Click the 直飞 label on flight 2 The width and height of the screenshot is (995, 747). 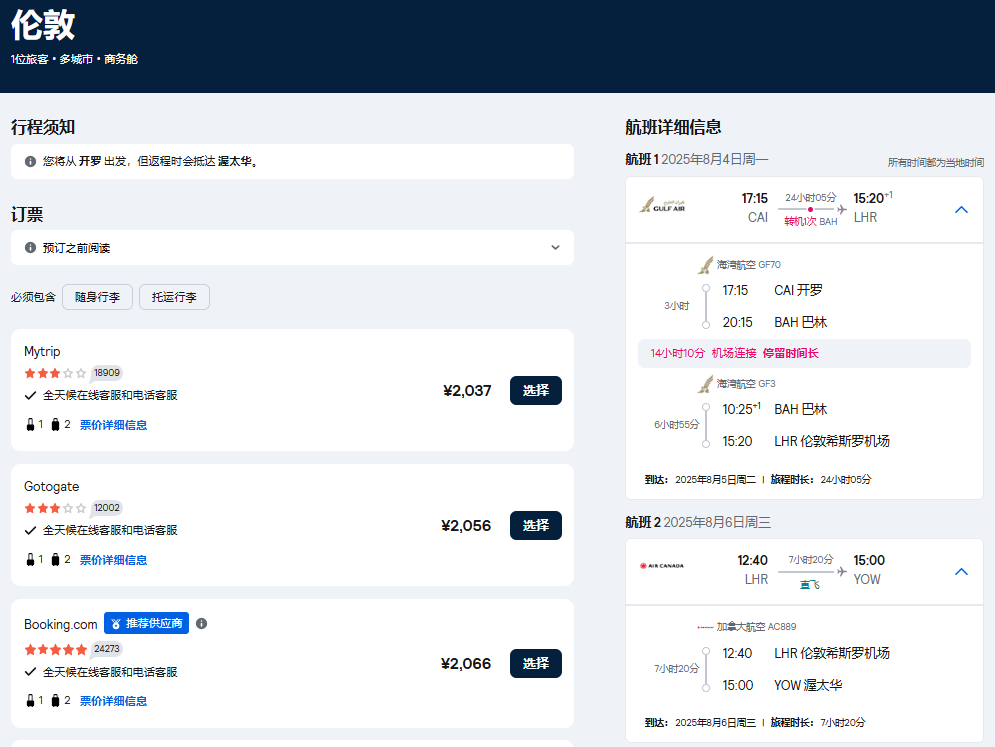pyautogui.click(x=810, y=585)
